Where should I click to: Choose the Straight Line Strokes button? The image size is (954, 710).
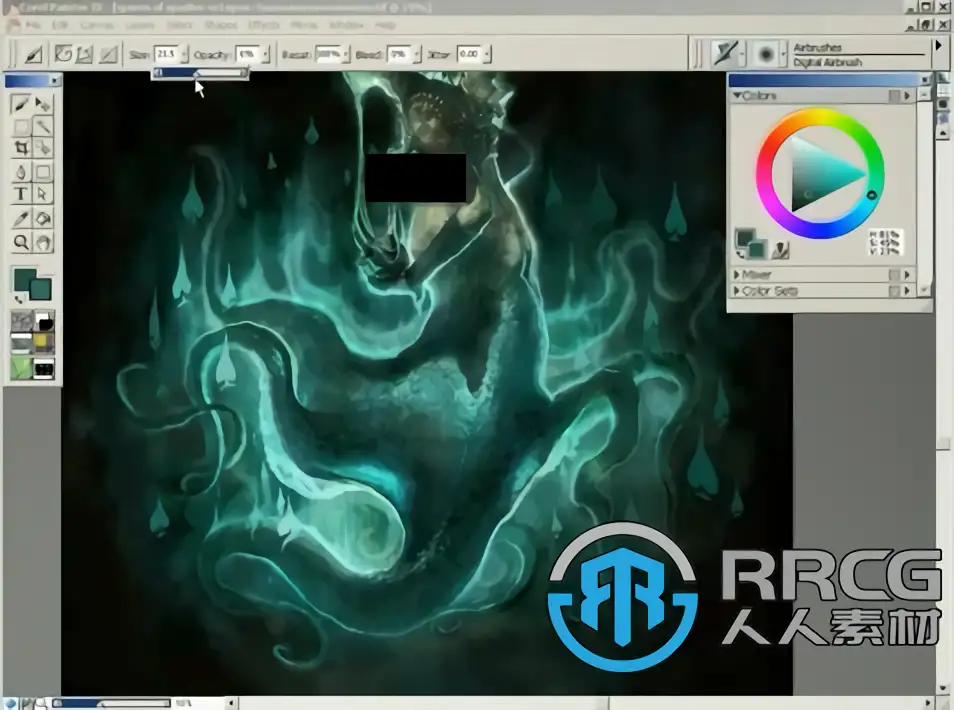(85, 54)
